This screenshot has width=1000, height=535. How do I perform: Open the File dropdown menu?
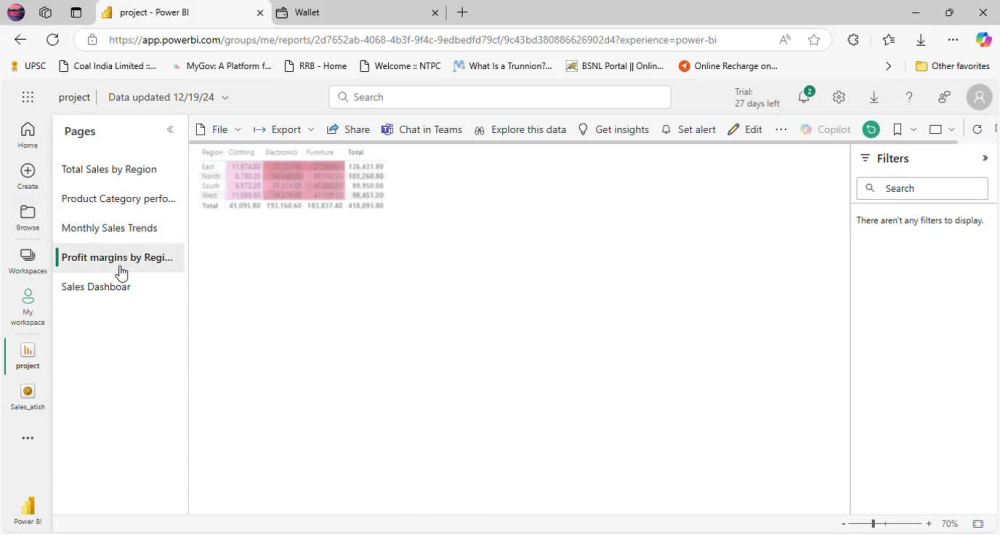[x=218, y=129]
